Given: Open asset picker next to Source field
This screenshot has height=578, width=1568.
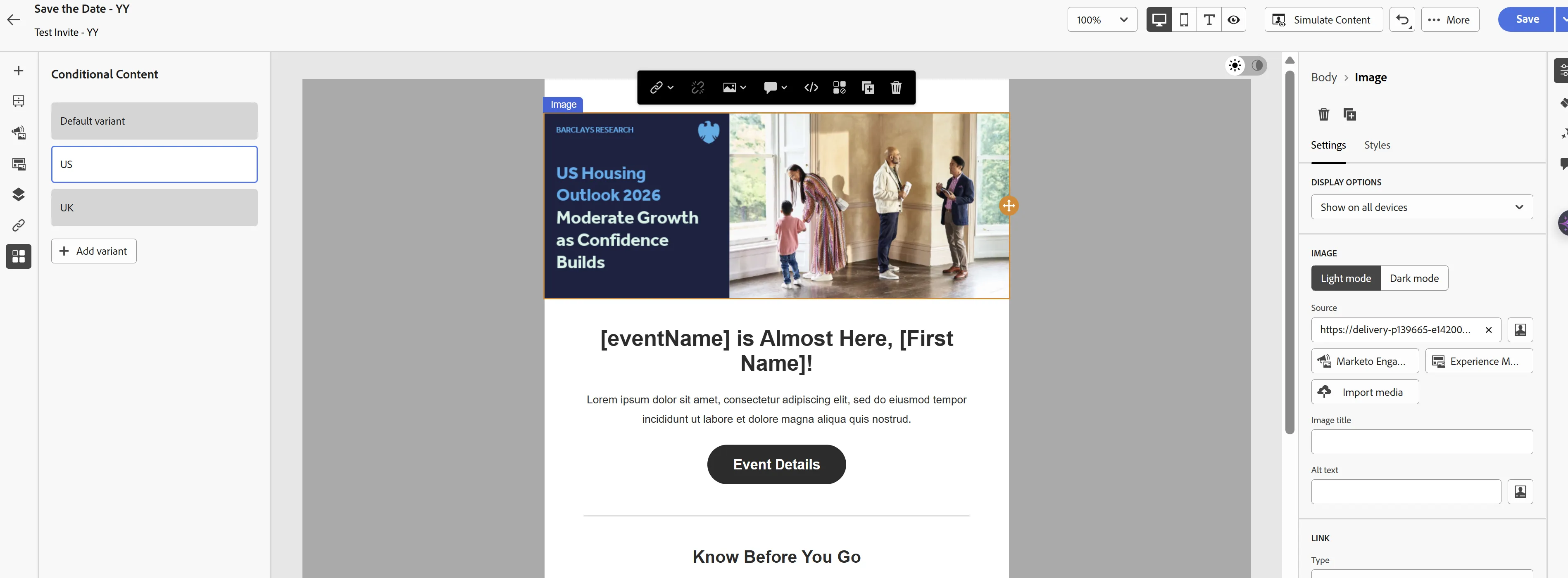Looking at the screenshot, I should (x=1520, y=330).
